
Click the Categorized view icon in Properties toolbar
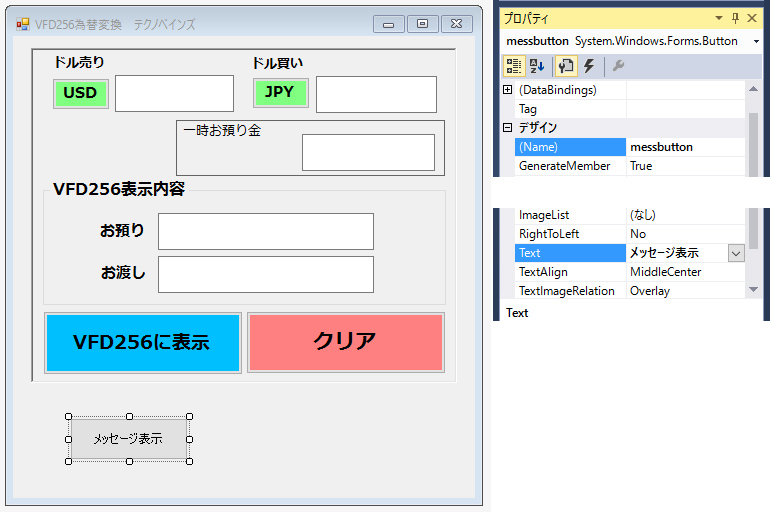pos(514,66)
